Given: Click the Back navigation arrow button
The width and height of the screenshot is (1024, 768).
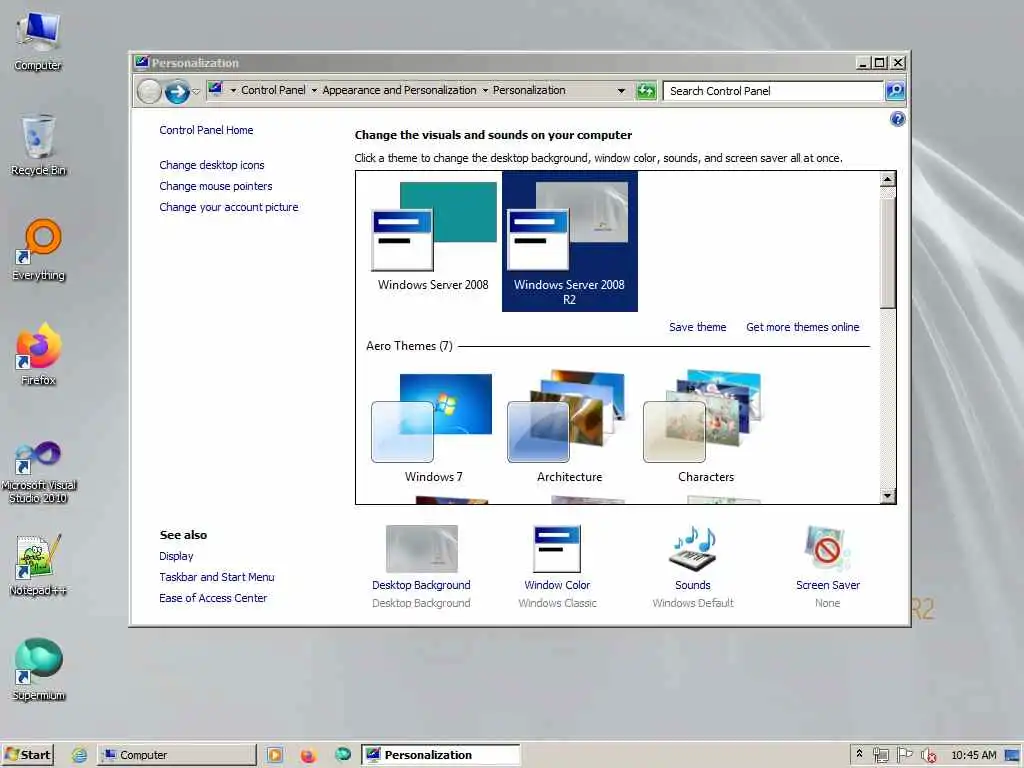Looking at the screenshot, I should [149, 91].
